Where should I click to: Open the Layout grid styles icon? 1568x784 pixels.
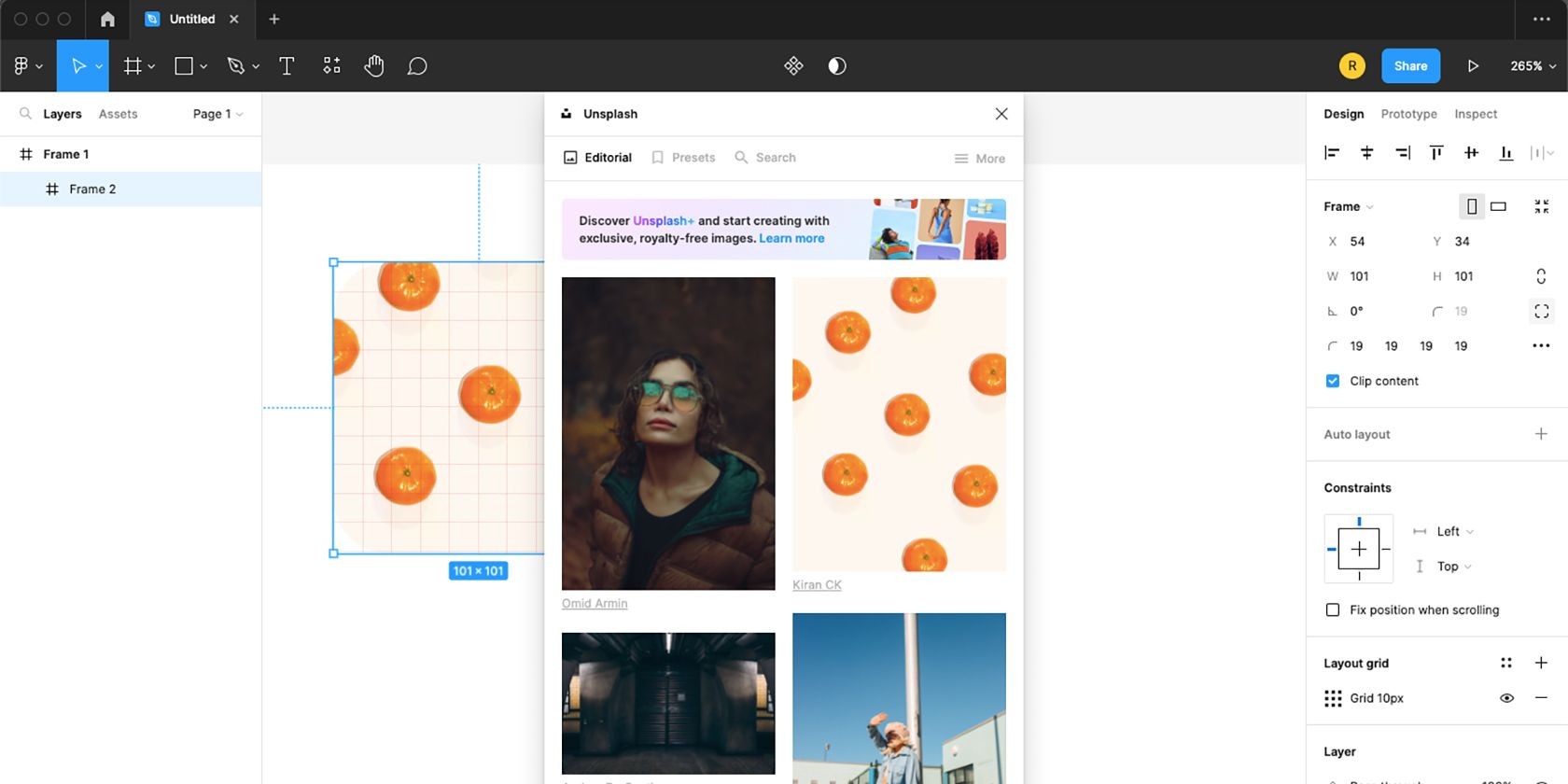tap(1505, 663)
